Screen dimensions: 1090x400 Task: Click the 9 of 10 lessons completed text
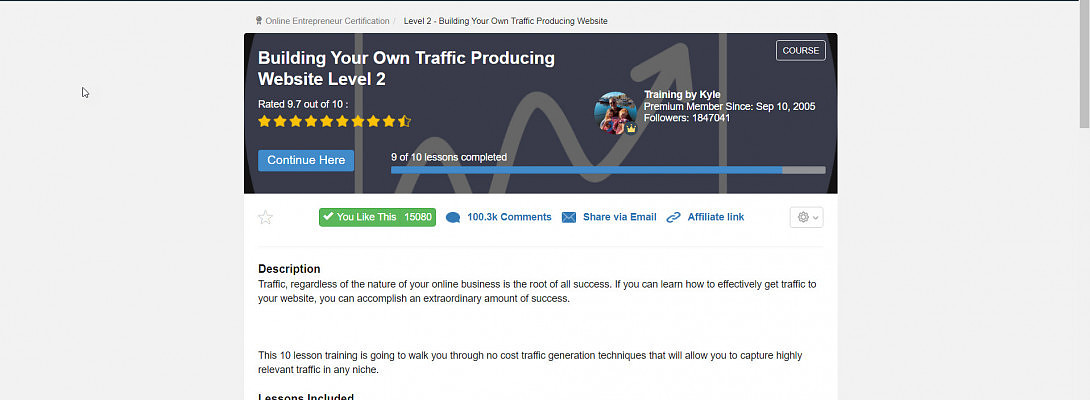[449, 157]
